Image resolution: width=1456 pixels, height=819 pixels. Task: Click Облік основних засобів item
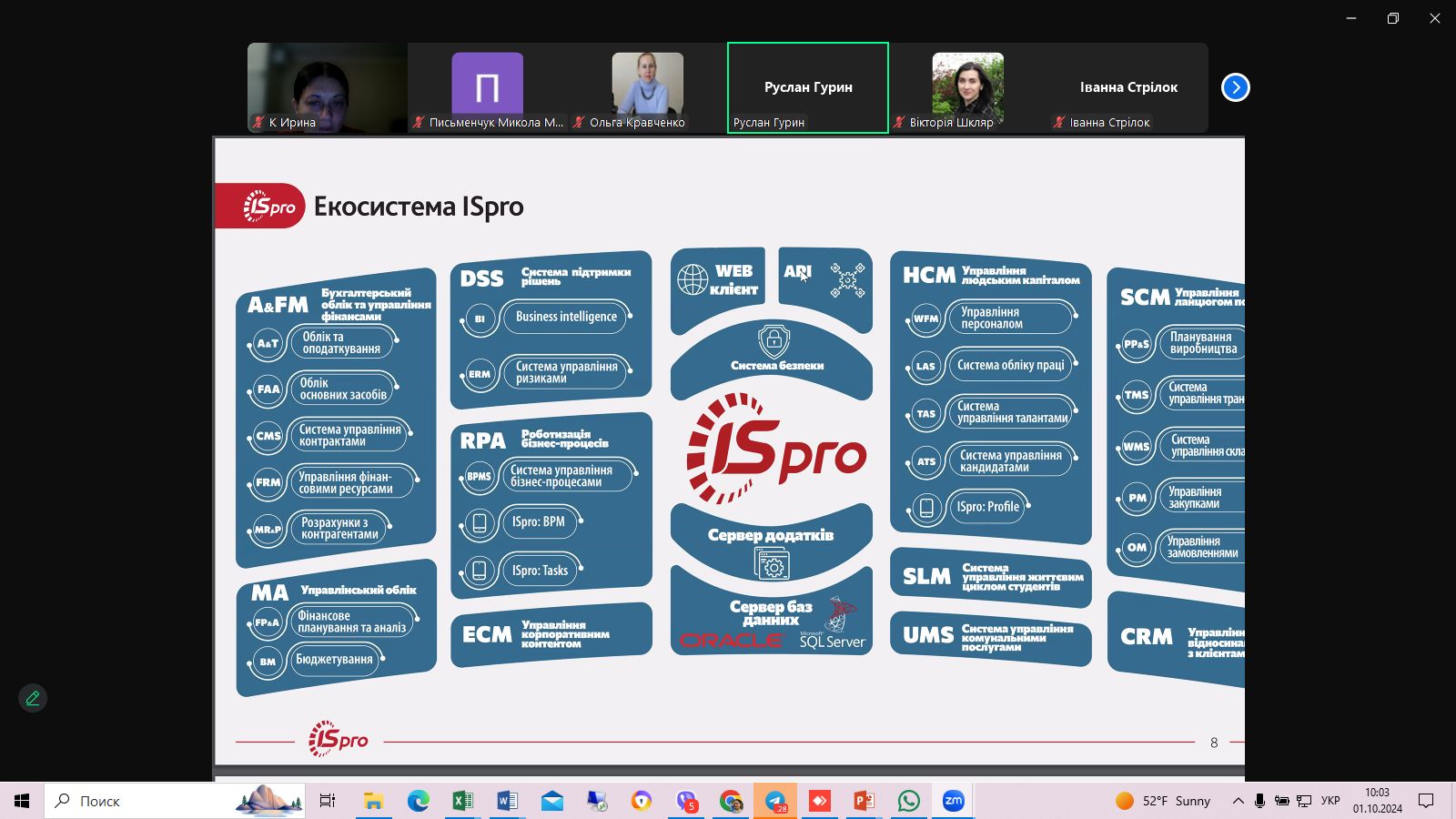342,389
